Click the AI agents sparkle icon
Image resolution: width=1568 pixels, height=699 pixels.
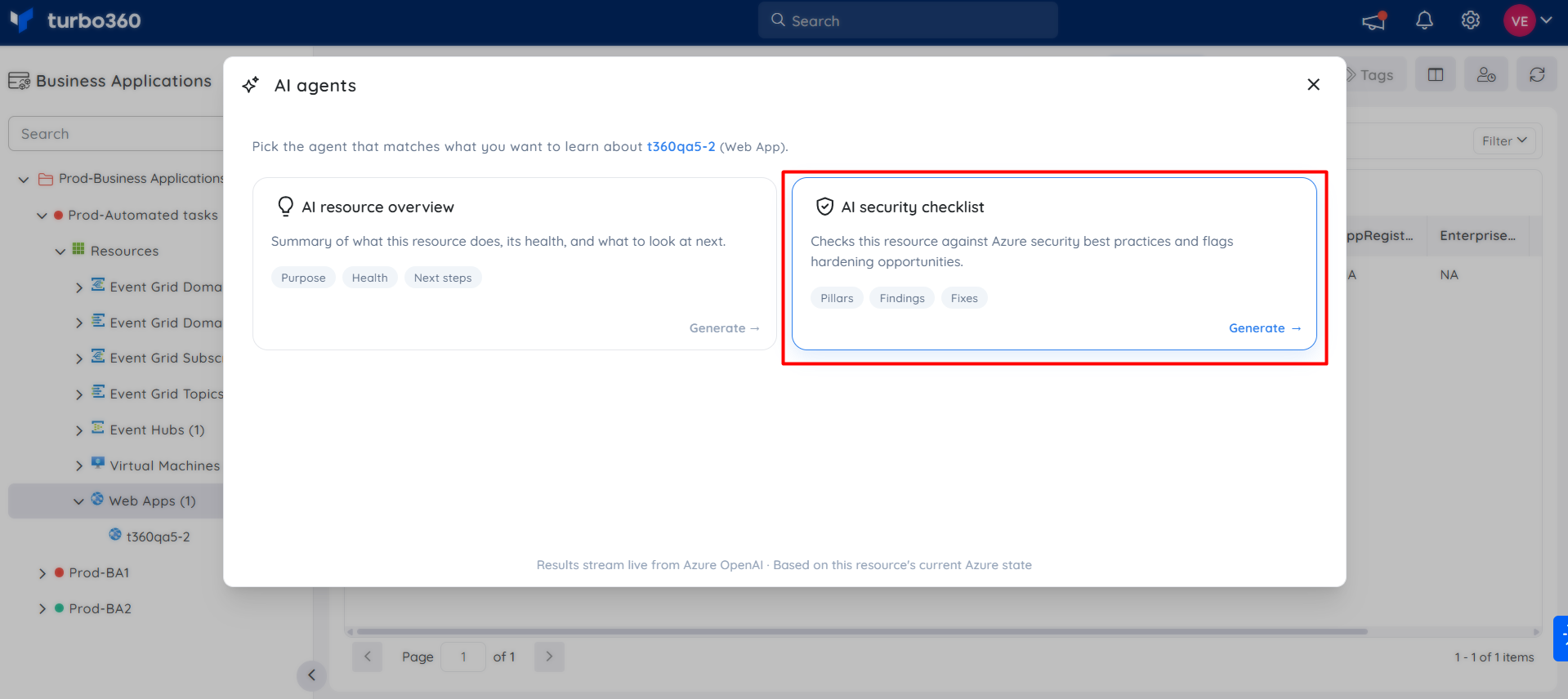(x=251, y=85)
